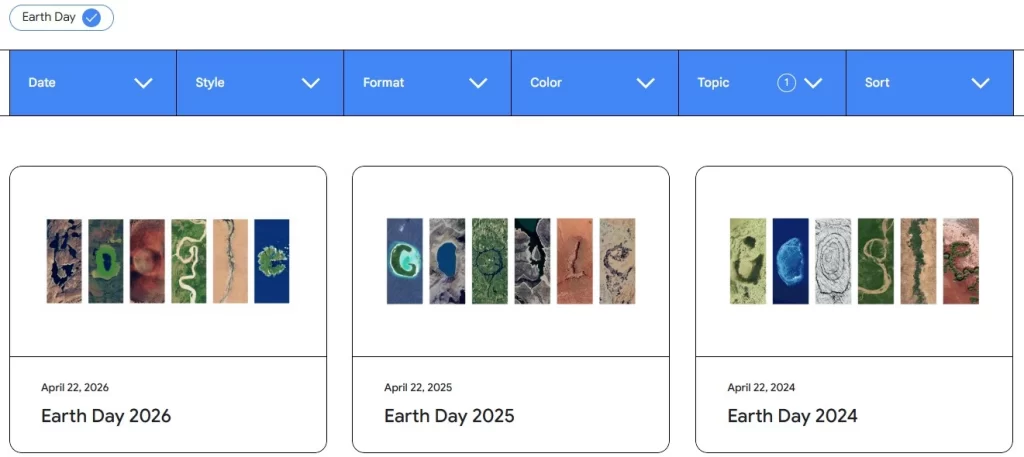Screen dimensions: 1024x457
Task: Click the April 22, 2026 date text
Action: click(x=75, y=387)
